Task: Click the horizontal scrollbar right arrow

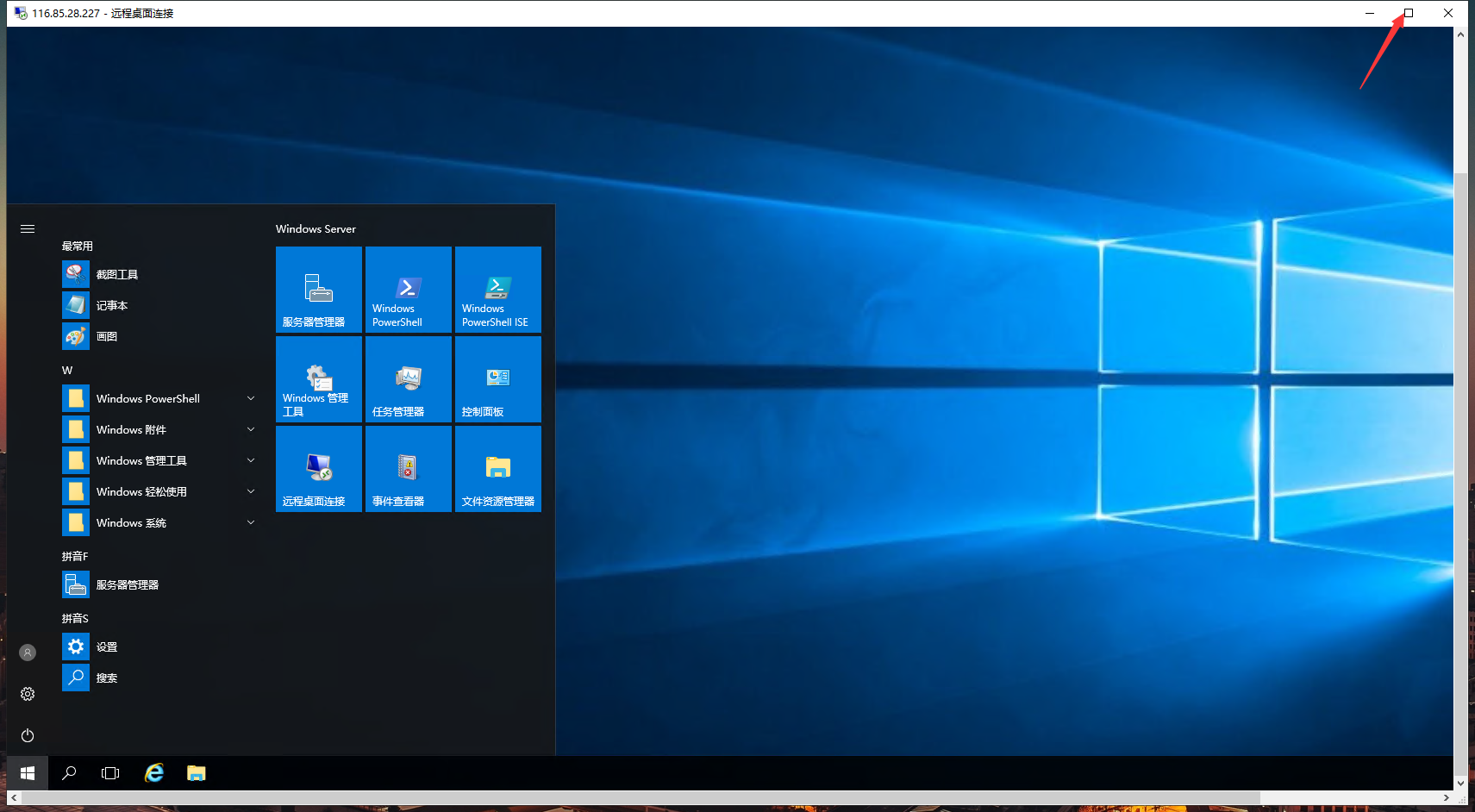Action: (x=1447, y=797)
